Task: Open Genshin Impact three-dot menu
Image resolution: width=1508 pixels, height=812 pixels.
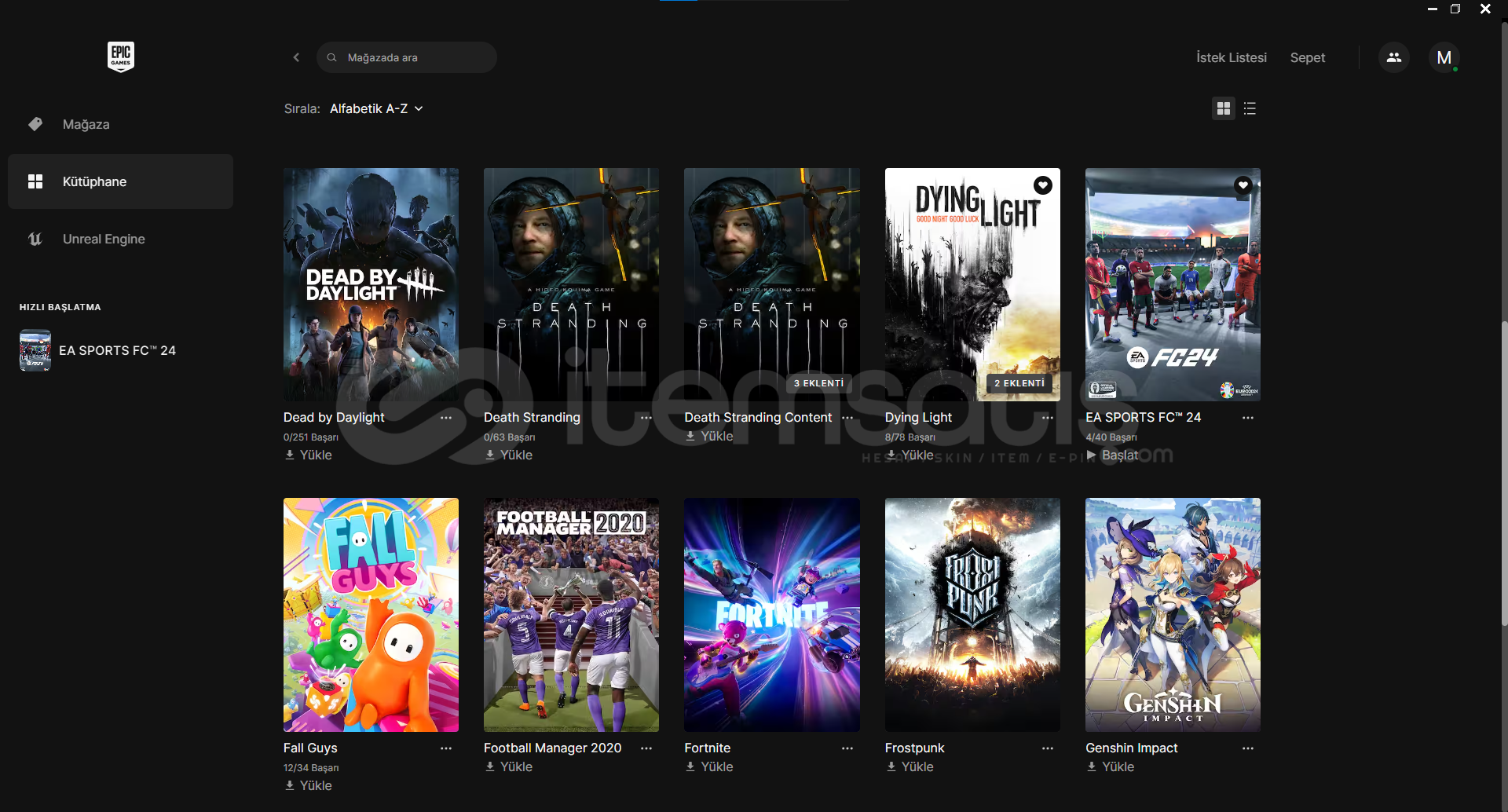Action: click(1248, 748)
